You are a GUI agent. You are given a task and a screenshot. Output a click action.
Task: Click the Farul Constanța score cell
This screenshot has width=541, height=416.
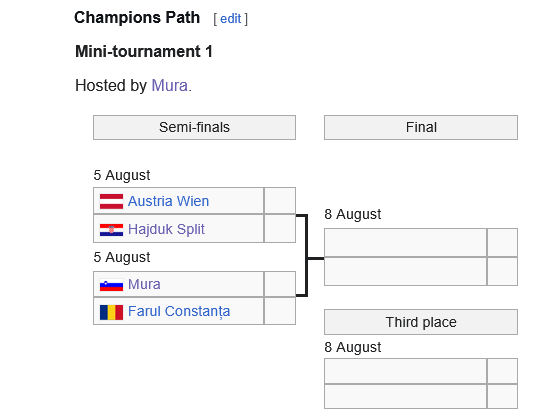point(280,311)
